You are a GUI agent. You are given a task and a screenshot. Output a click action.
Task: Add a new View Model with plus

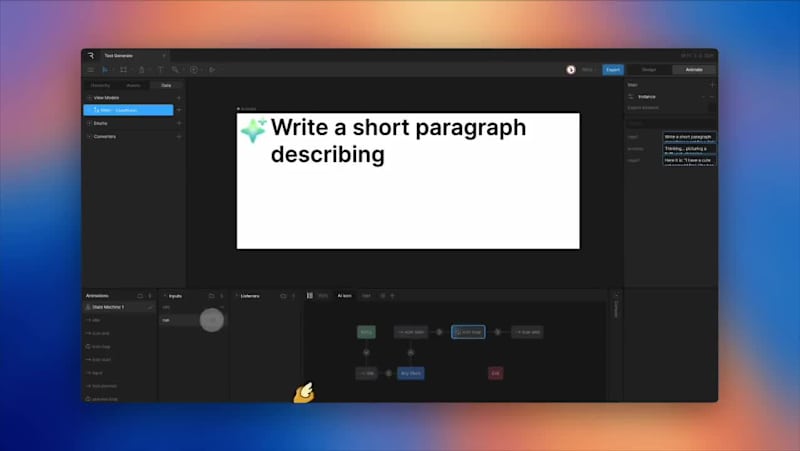[x=179, y=97]
